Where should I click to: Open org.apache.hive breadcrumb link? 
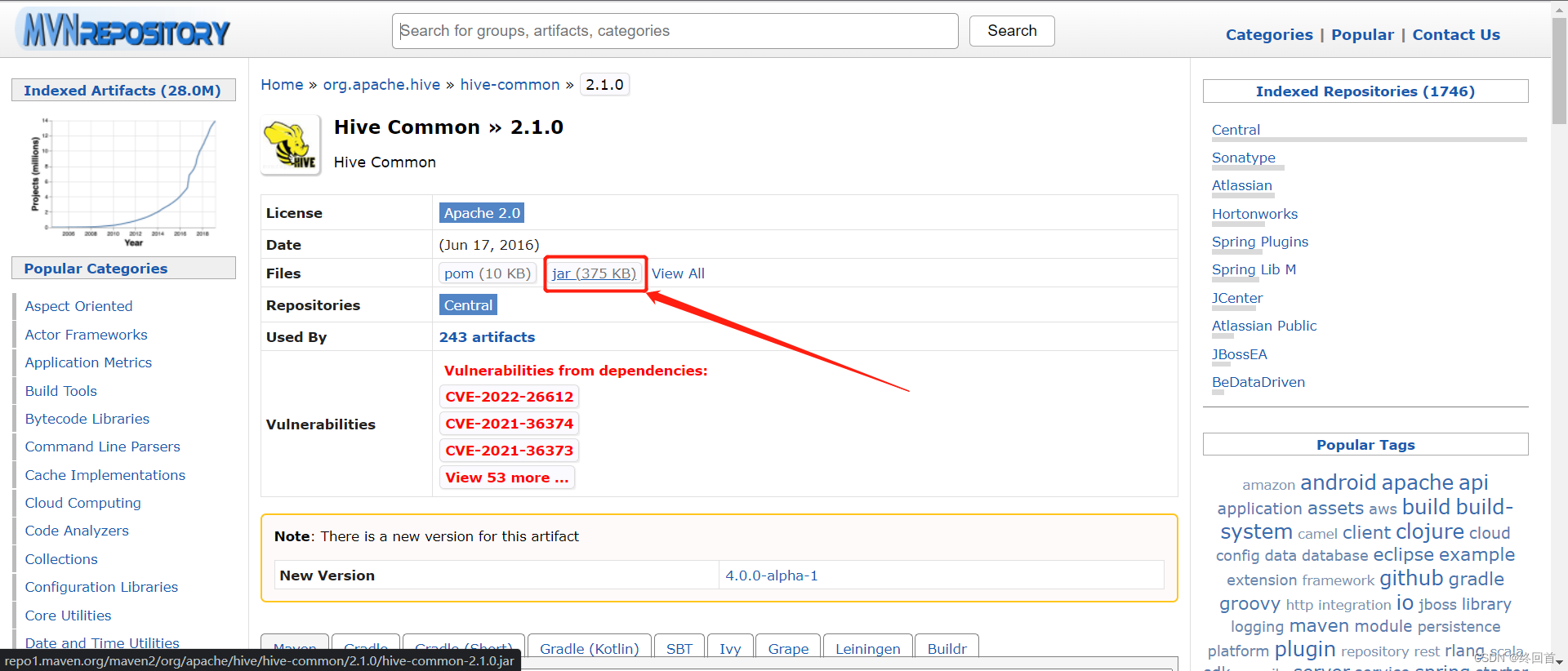[381, 85]
